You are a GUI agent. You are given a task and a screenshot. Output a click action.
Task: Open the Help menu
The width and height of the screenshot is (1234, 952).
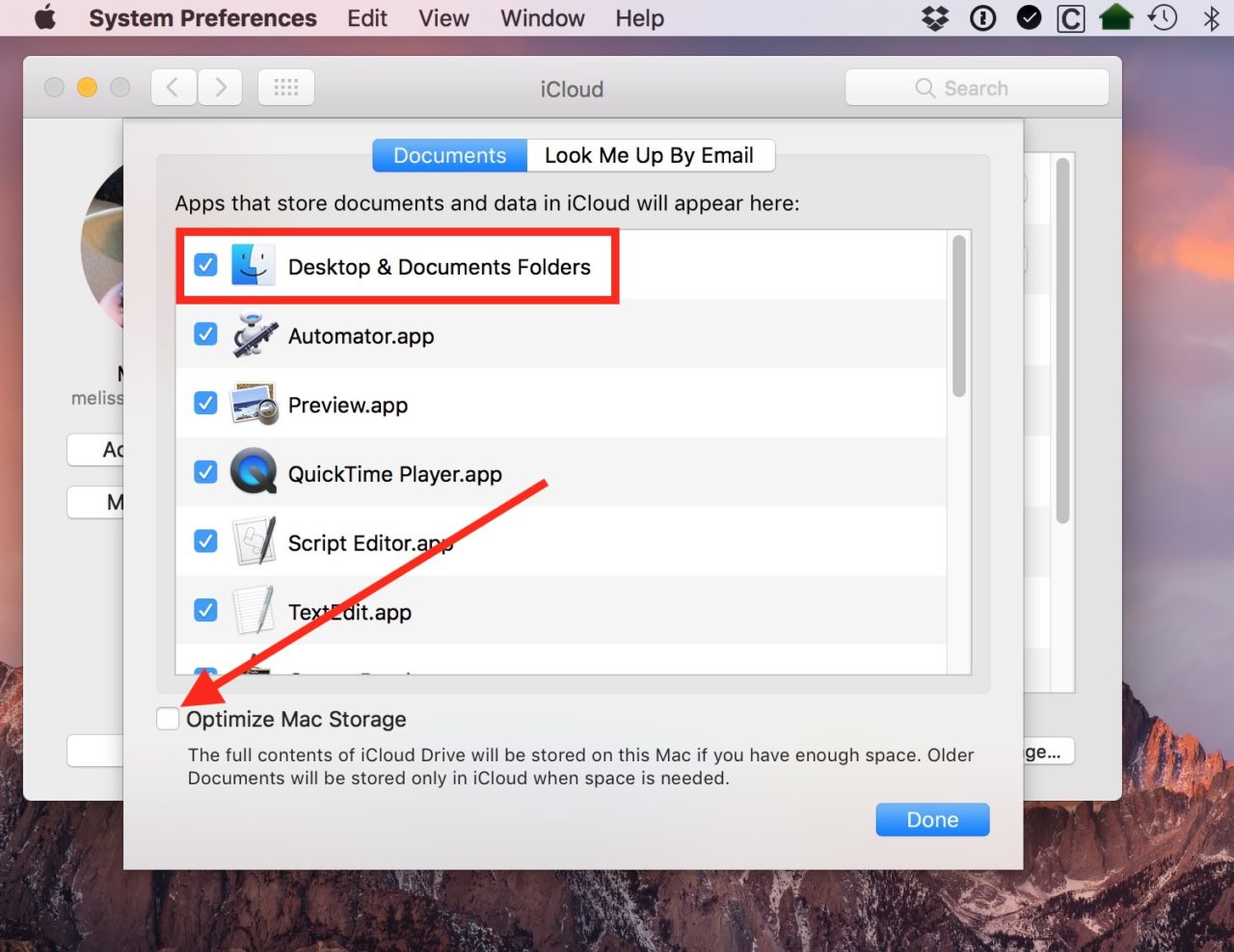[x=640, y=18]
